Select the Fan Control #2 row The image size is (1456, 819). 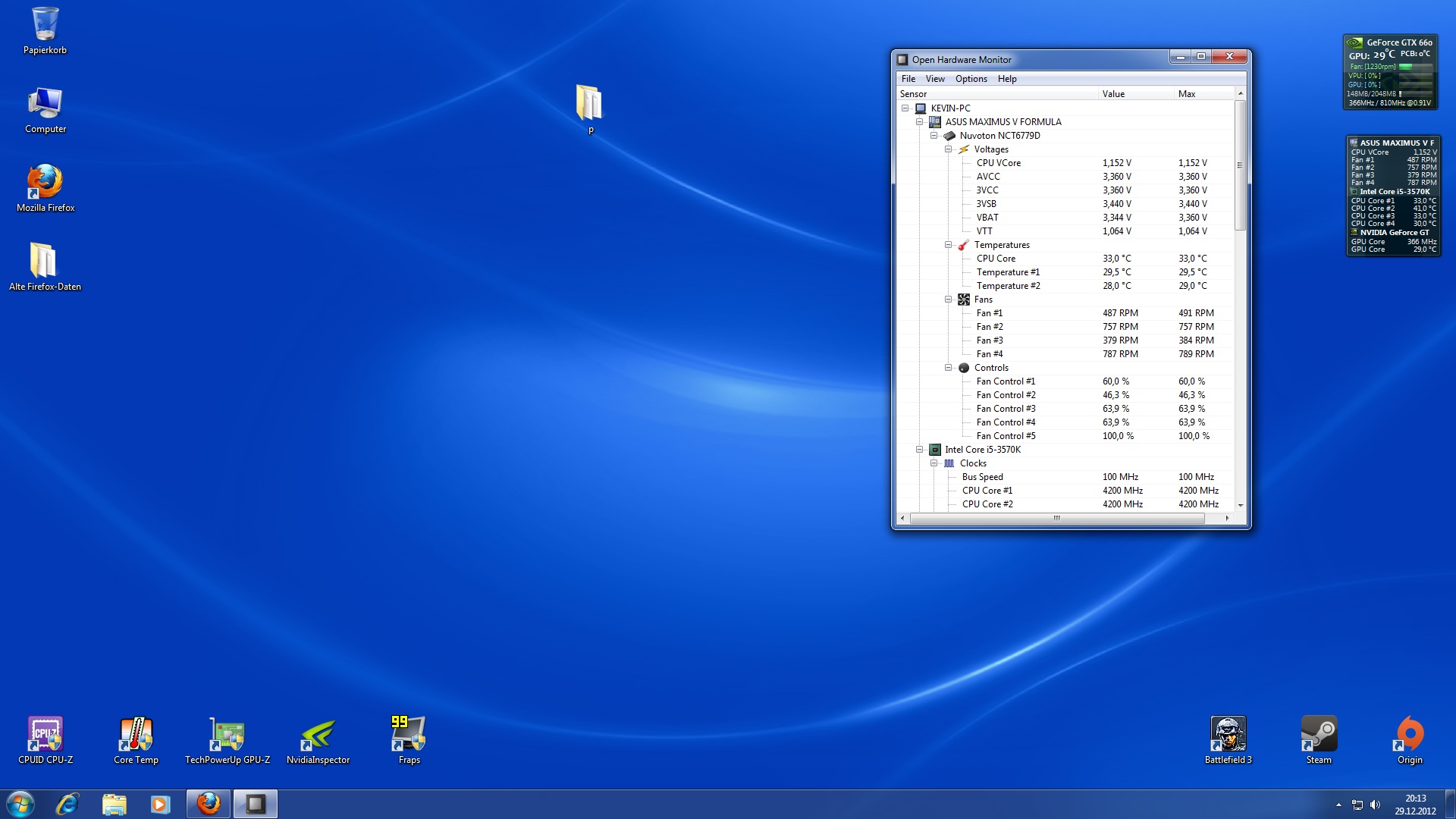point(1006,395)
